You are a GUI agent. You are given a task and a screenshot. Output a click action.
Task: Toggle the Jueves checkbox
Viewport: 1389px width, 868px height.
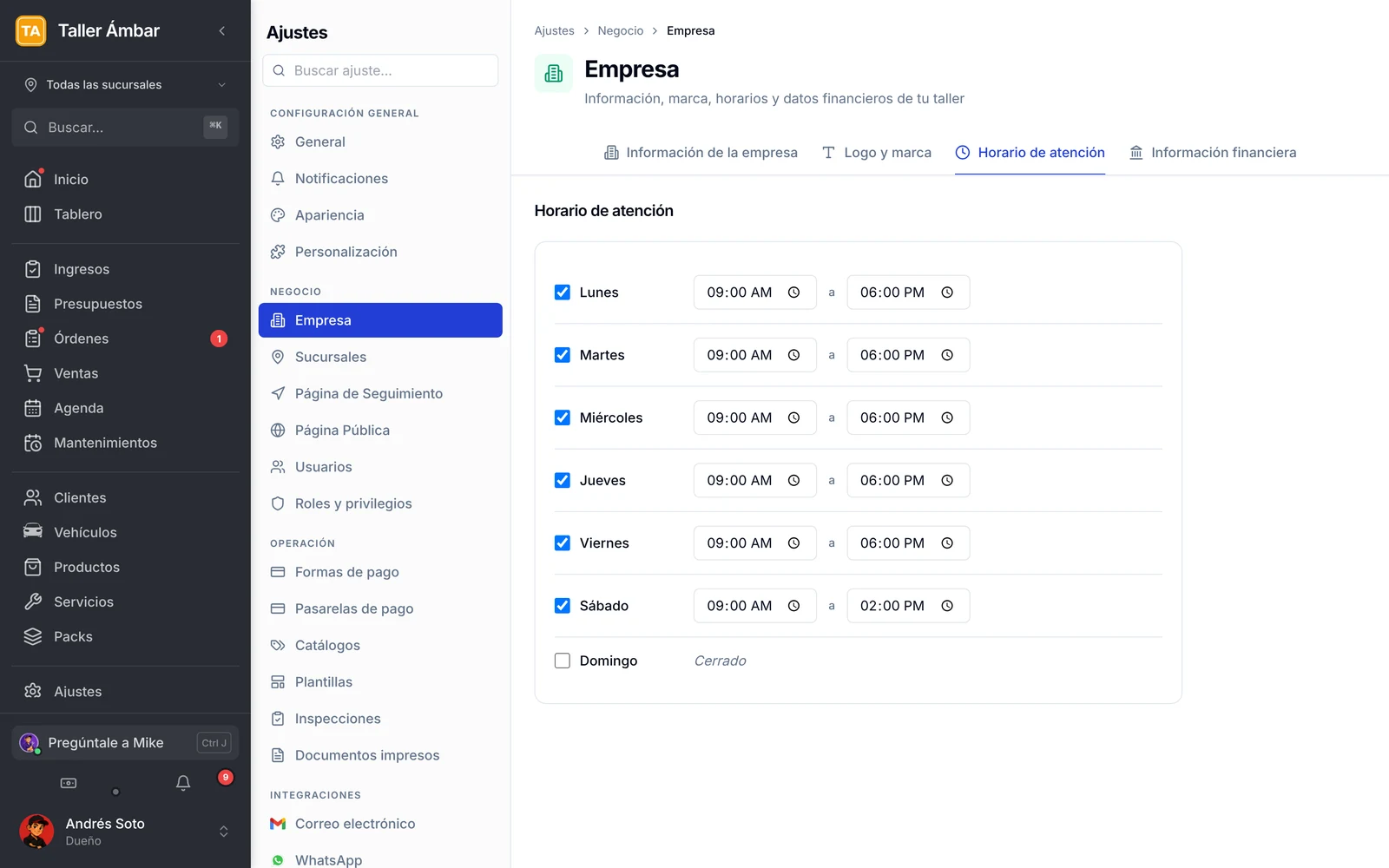pos(563,480)
